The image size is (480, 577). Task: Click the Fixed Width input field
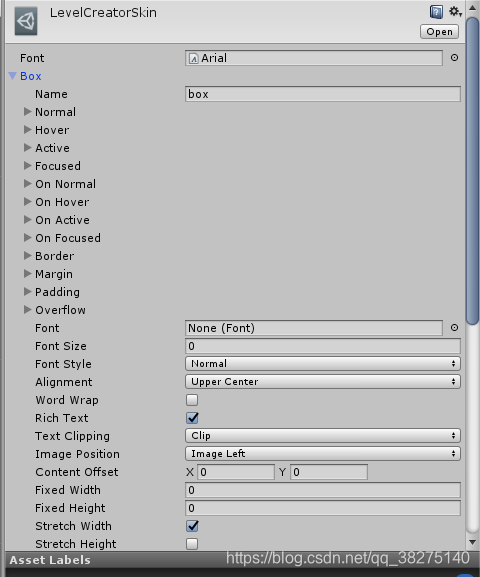coord(323,490)
